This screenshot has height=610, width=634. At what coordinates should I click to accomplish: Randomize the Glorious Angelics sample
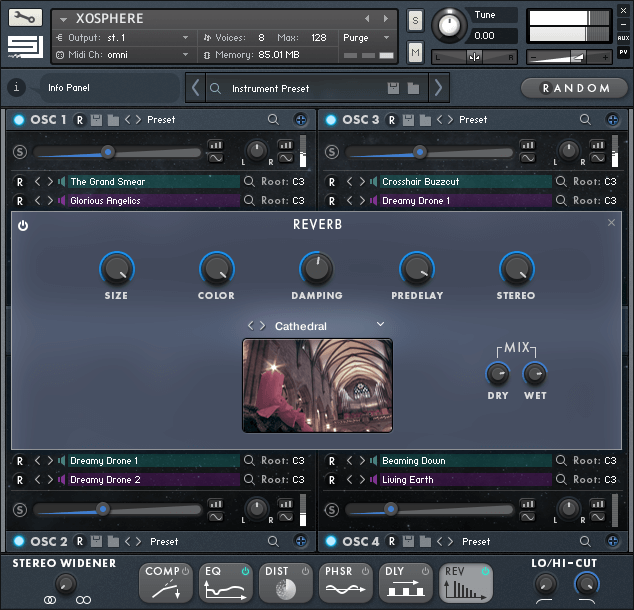20,201
